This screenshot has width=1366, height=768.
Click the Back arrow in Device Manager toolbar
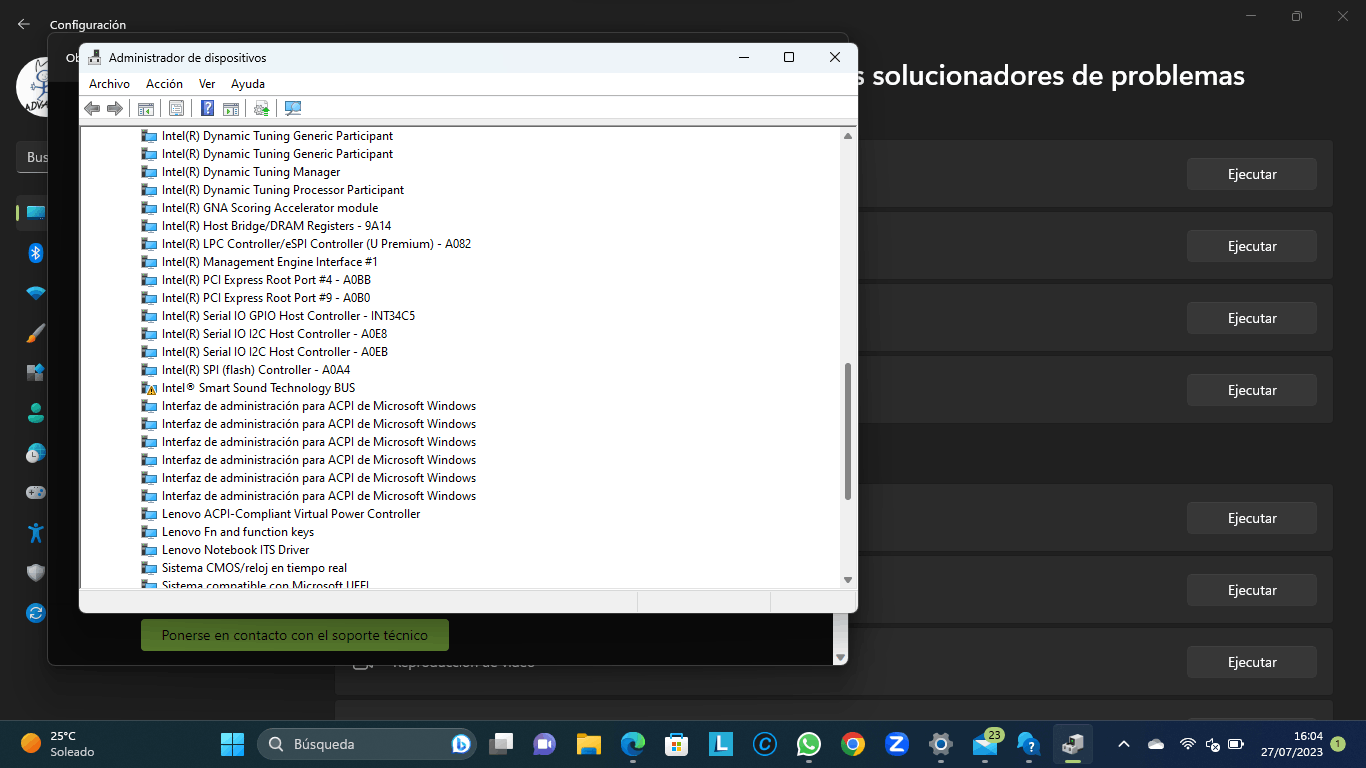coord(92,108)
